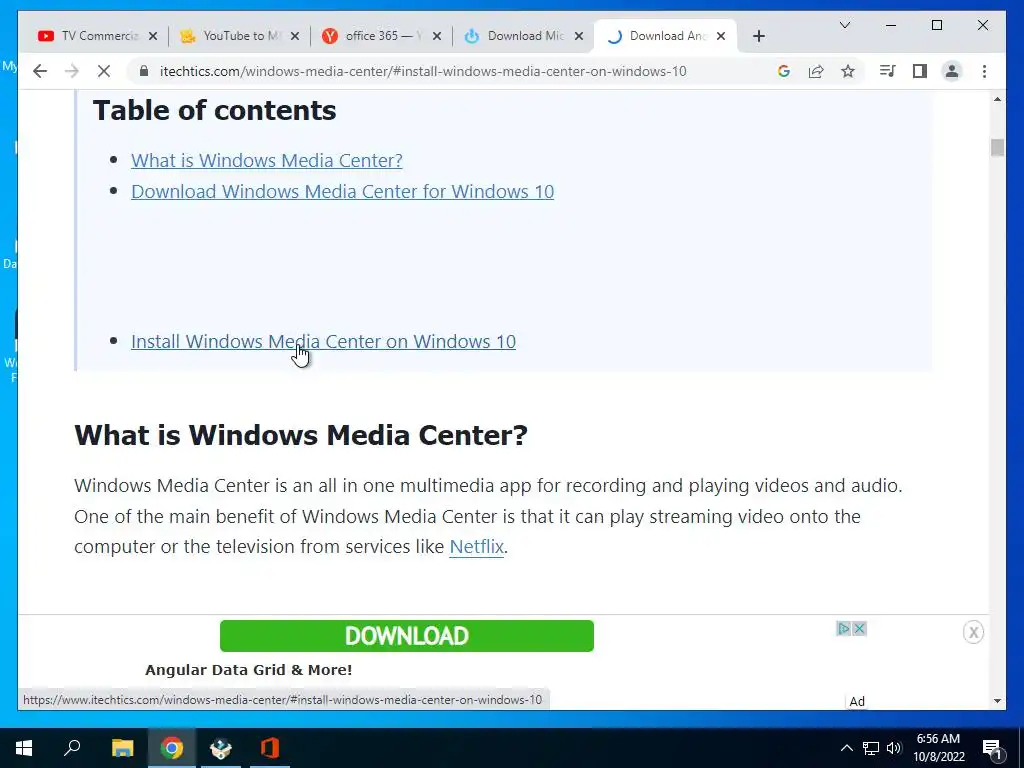Show hidden system tray icons
Viewport: 1024px width, 768px height.
coord(846,748)
